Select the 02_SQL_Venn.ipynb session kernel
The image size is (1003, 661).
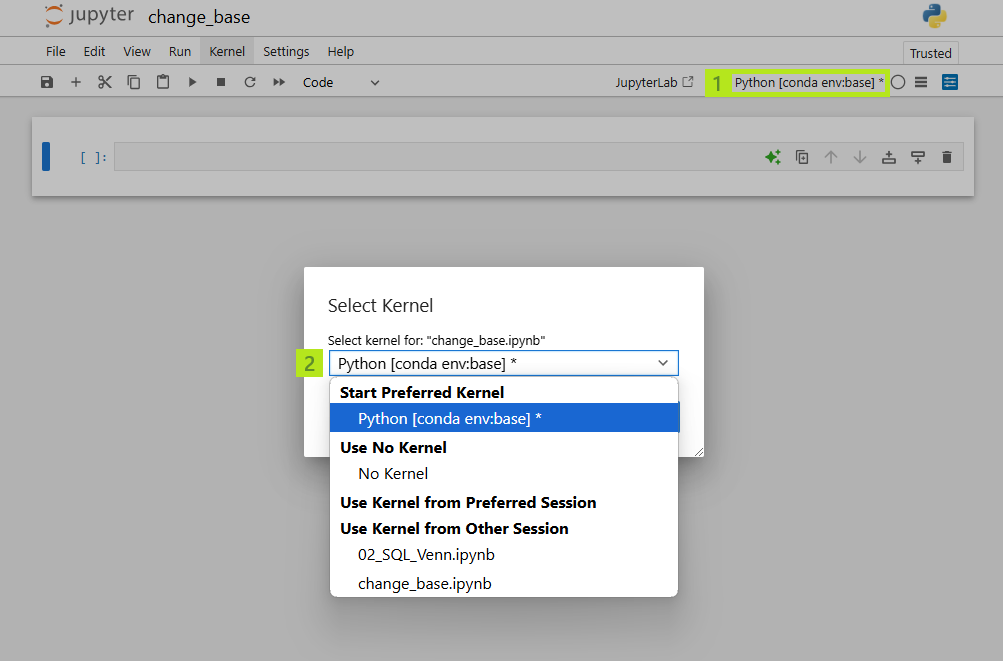pos(504,555)
